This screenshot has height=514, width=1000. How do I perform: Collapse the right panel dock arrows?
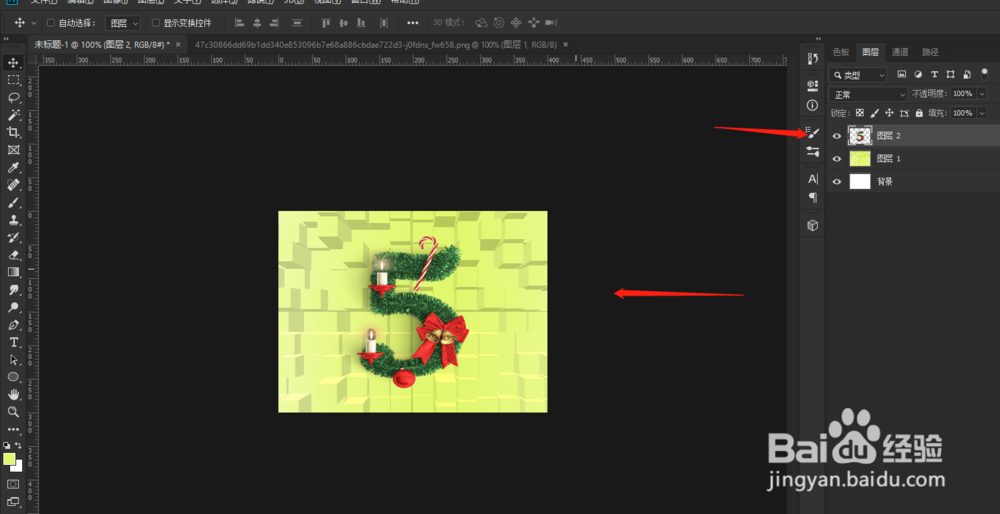tap(818, 39)
